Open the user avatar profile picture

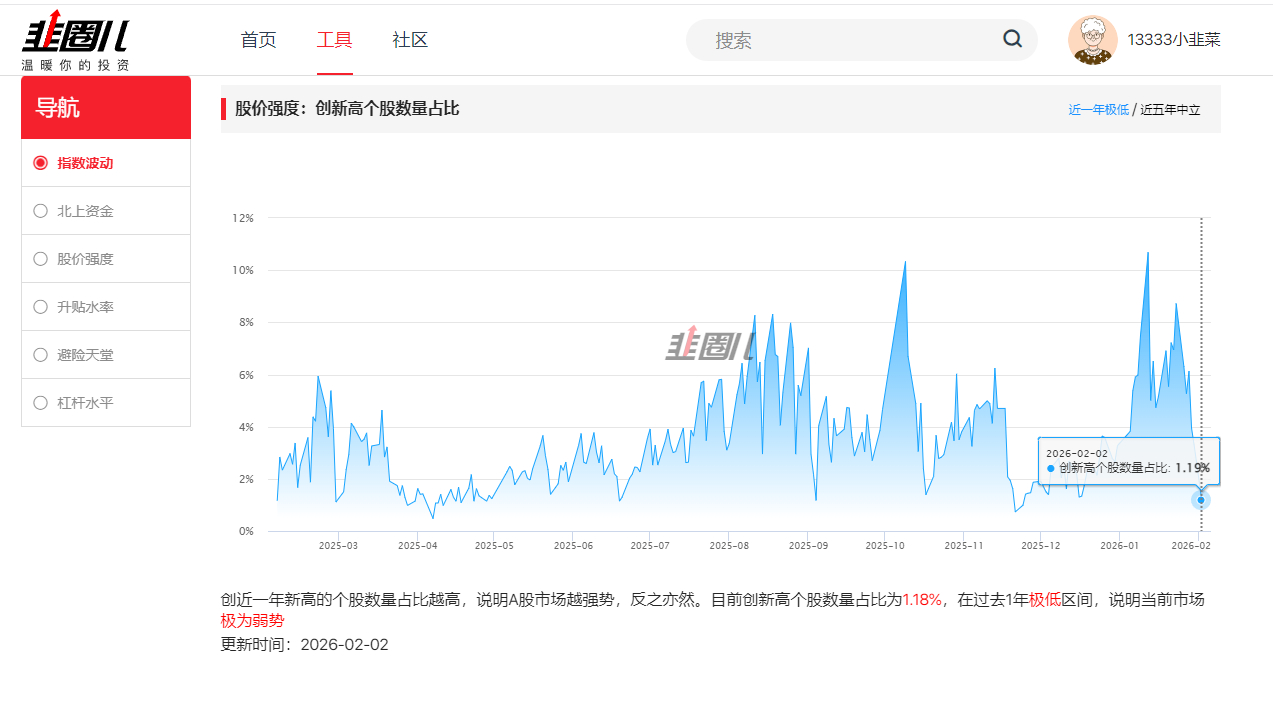click(1093, 39)
